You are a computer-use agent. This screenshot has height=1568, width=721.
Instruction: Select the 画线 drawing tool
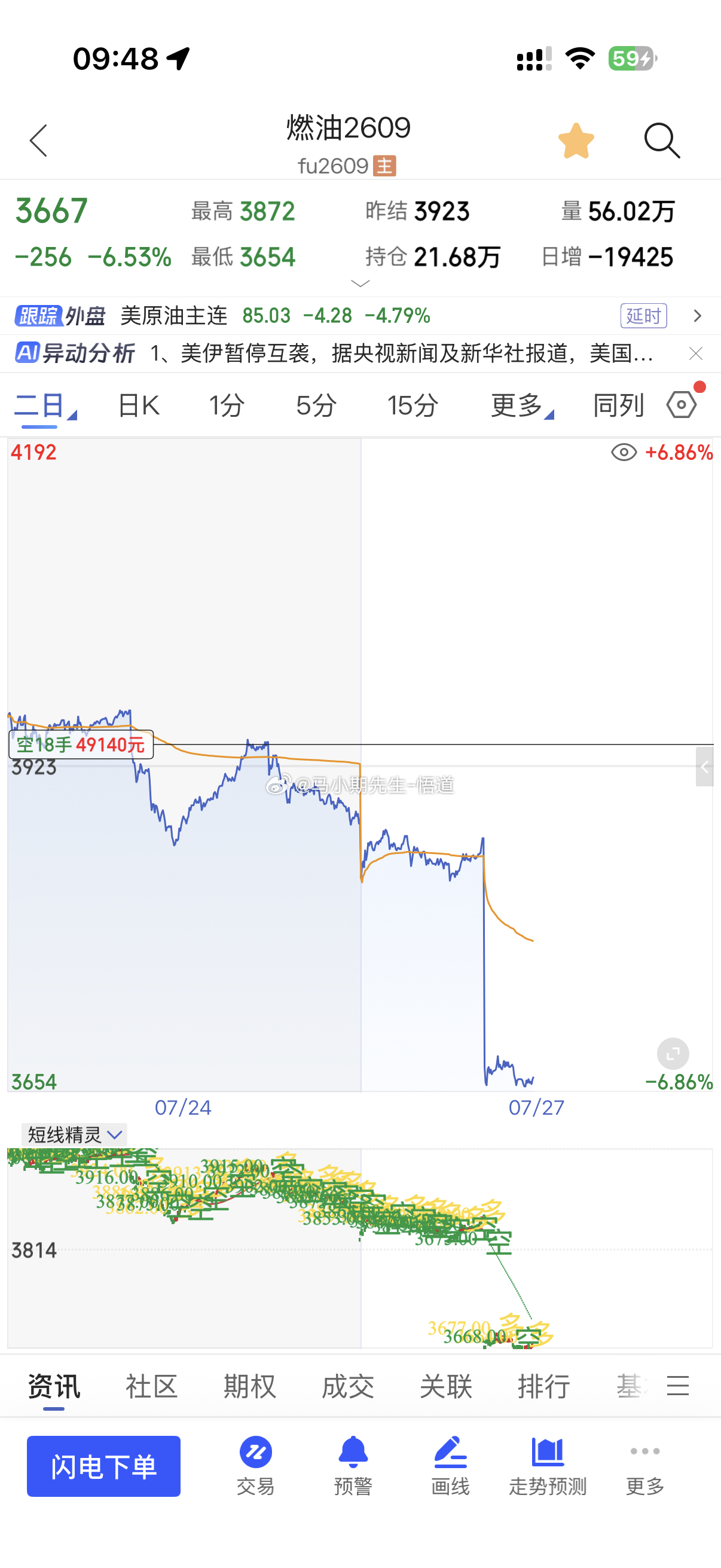(450, 1466)
